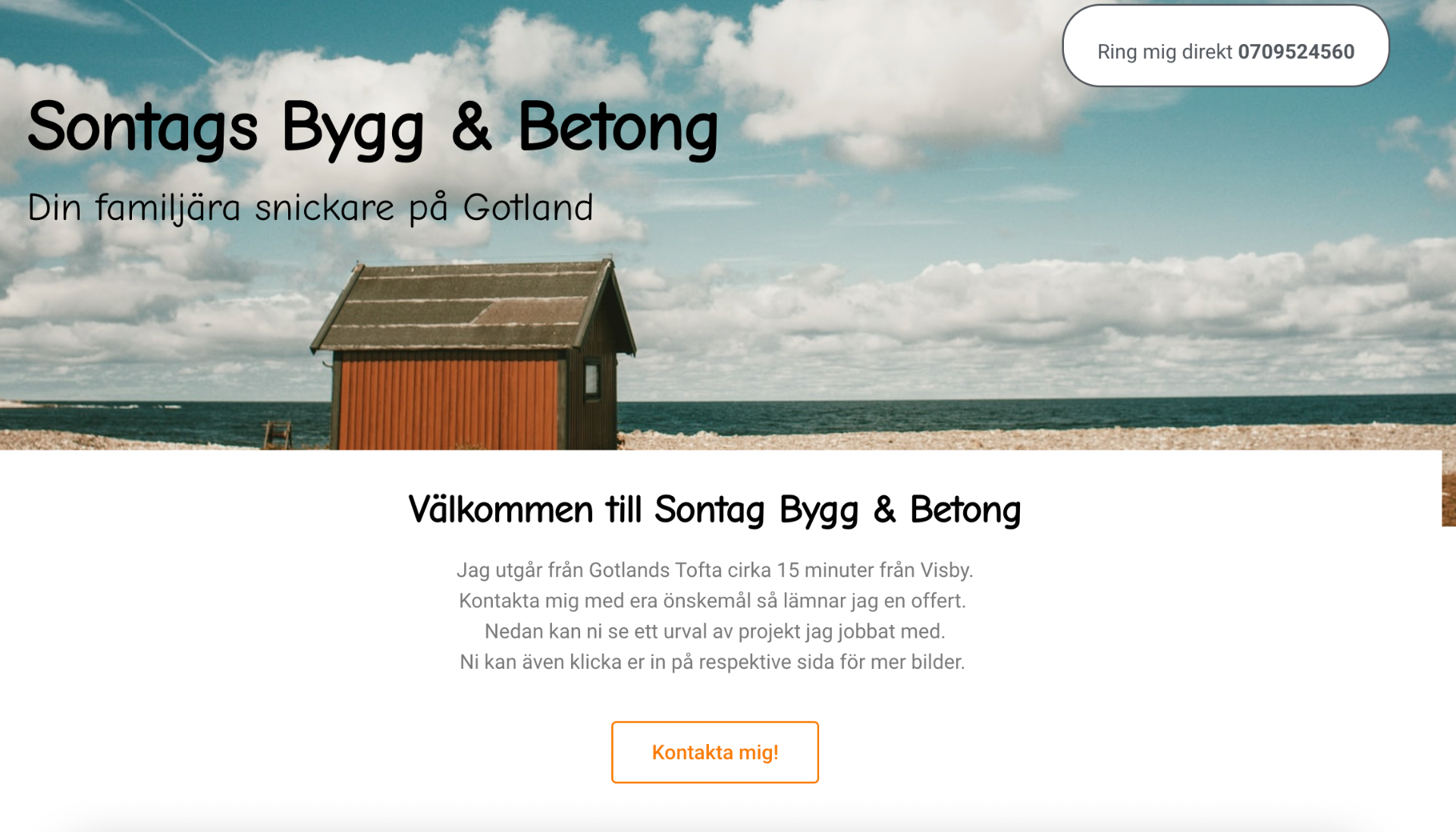Screen dimensions: 1456x832
Task: Click the words Ring mig direkt
Action: (1165, 52)
